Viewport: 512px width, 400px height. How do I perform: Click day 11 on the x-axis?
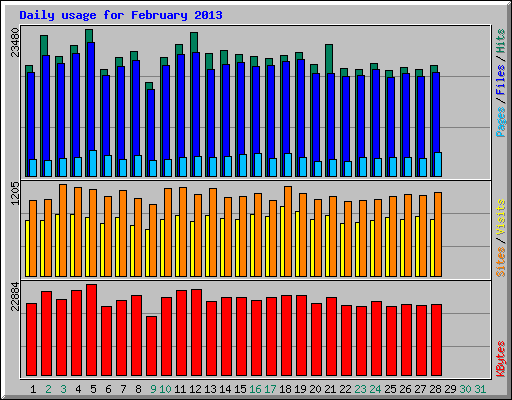coord(180,389)
